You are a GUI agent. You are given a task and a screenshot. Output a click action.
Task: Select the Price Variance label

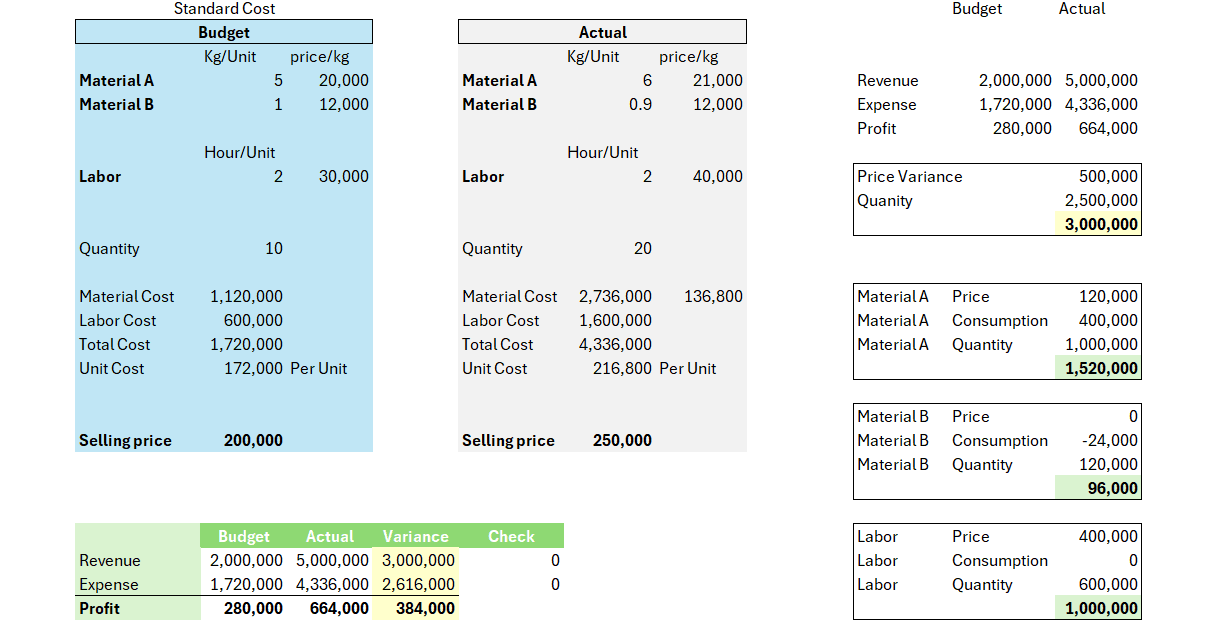[x=909, y=176]
